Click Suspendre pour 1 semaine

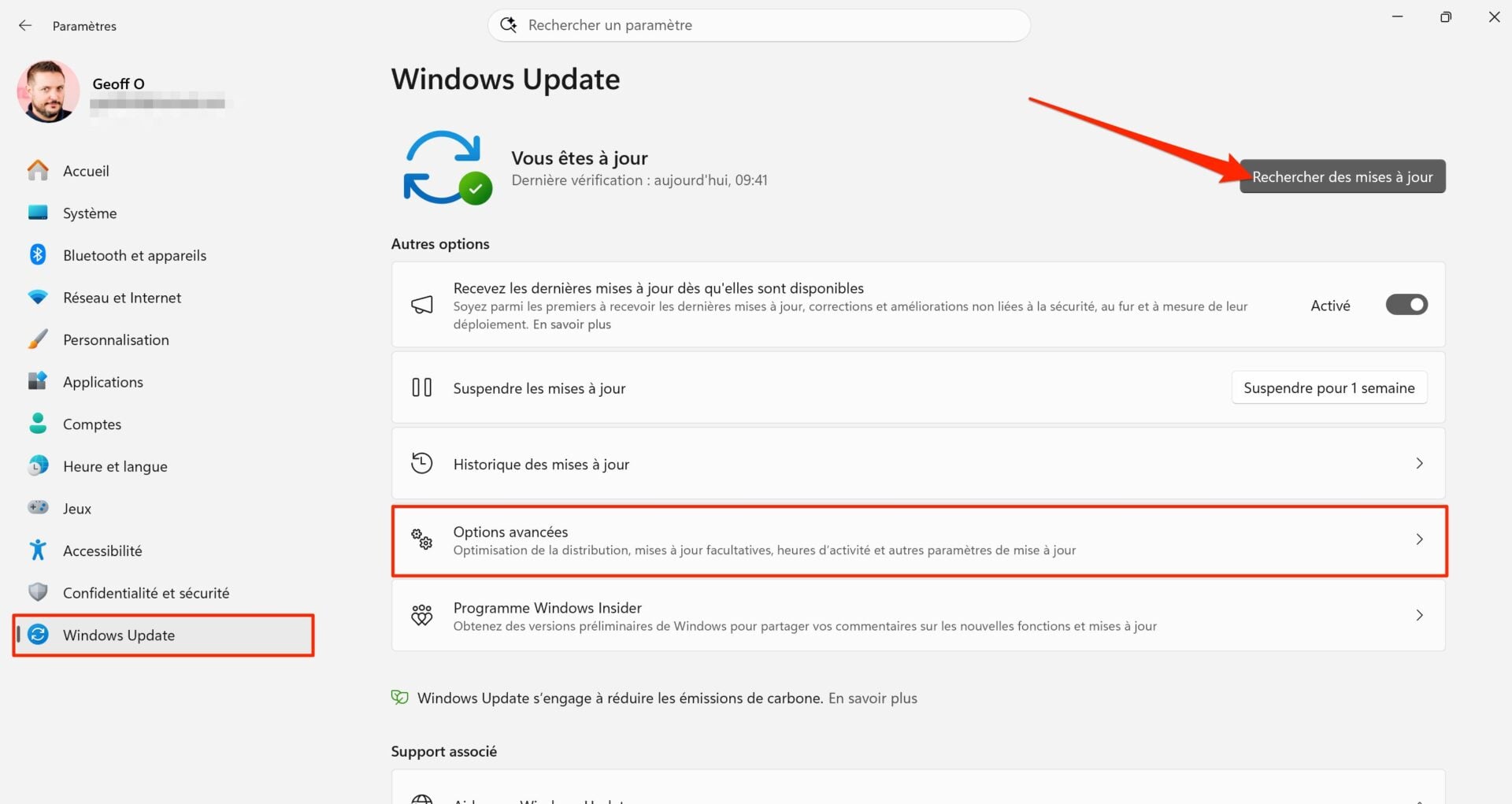click(1329, 387)
